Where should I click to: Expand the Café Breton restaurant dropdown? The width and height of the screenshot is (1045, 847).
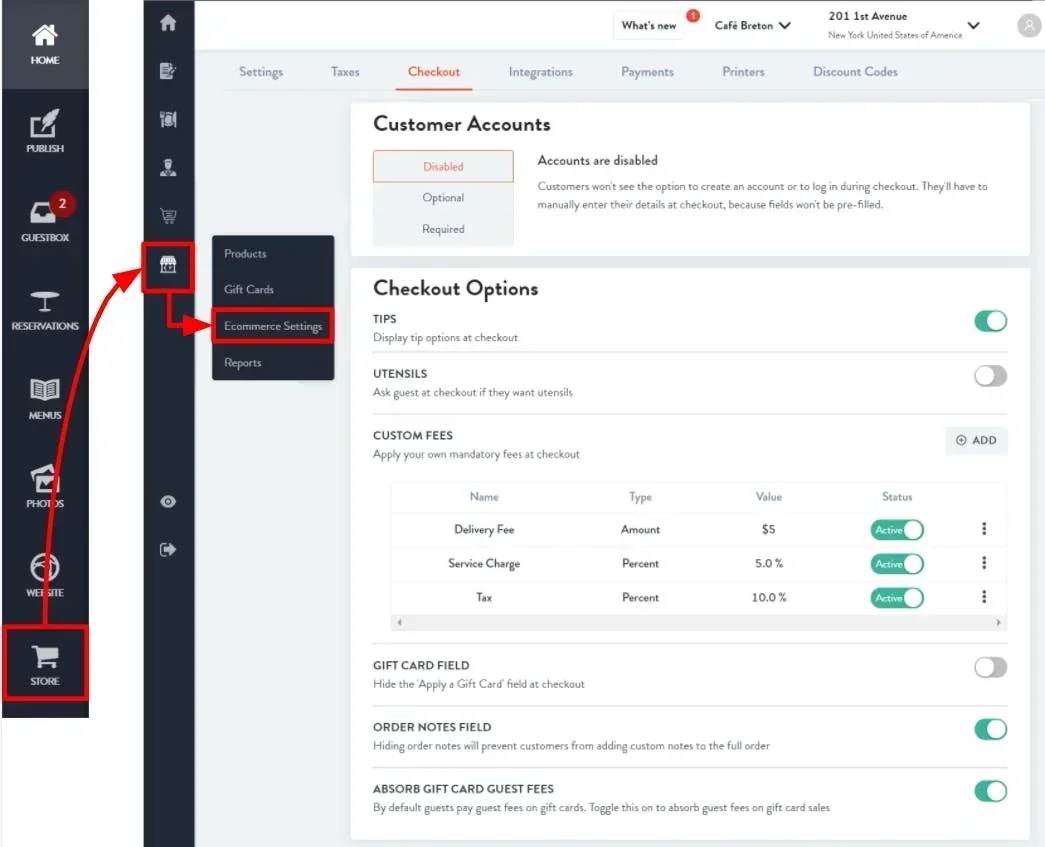[752, 25]
